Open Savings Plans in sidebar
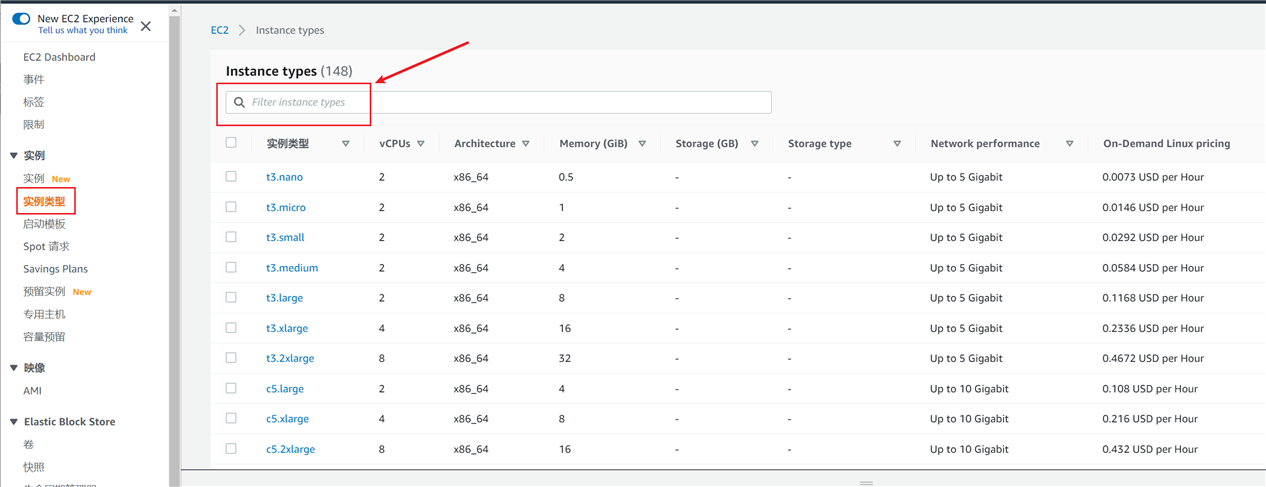 point(55,269)
